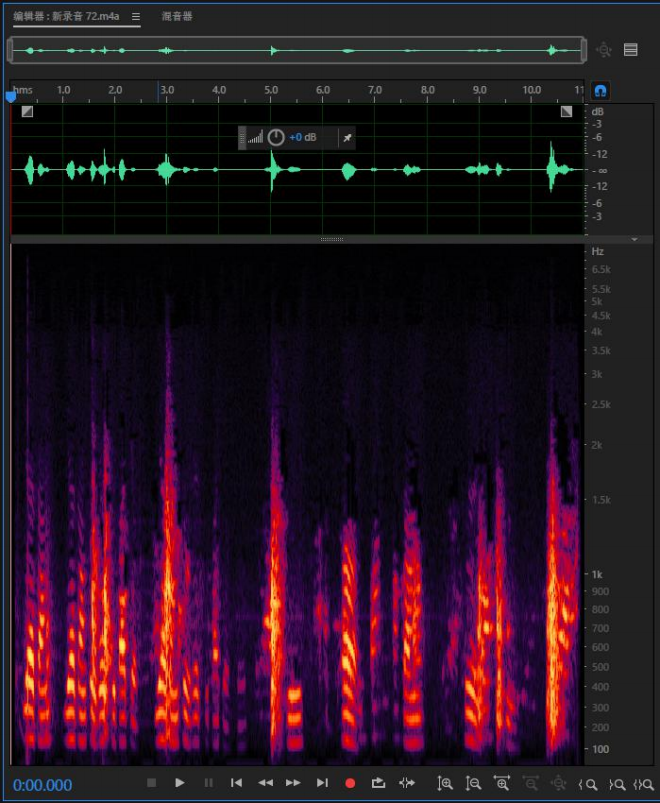Toggle skip selection icon in transport
This screenshot has width=660, height=803.
coord(407,783)
